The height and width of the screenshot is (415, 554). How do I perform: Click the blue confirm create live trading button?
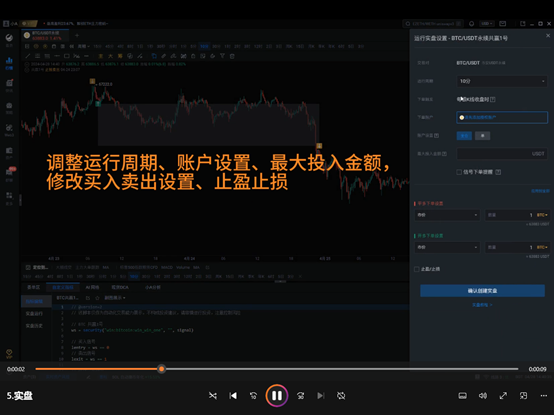[x=482, y=291]
